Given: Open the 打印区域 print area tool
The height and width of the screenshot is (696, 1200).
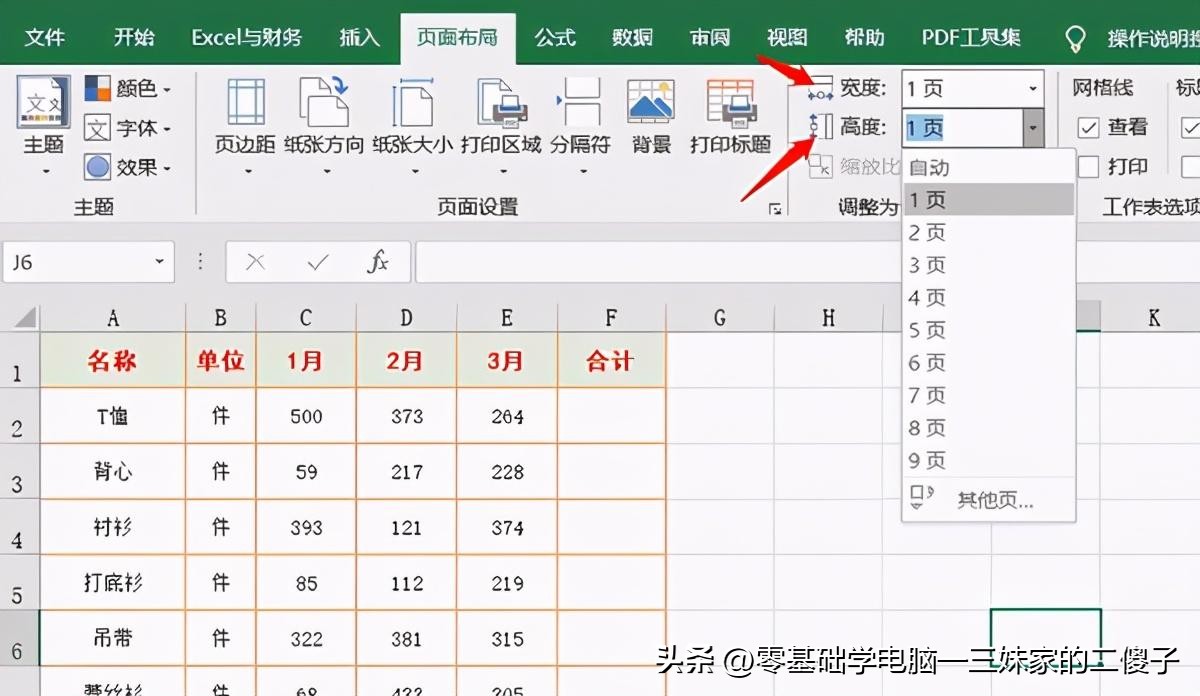Looking at the screenshot, I should (500, 105).
